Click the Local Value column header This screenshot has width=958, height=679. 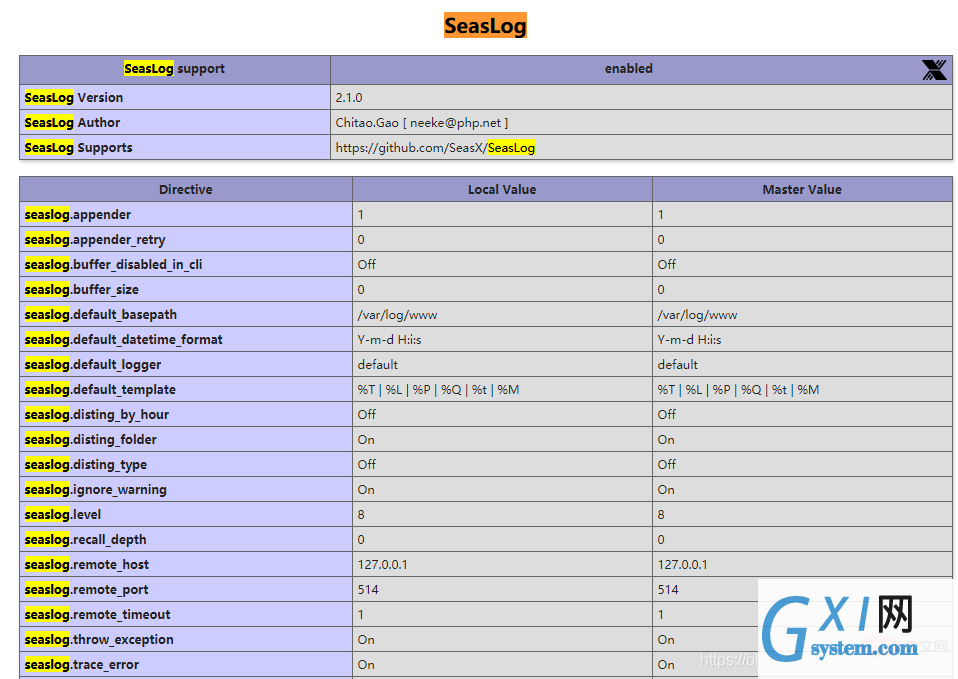(502, 189)
